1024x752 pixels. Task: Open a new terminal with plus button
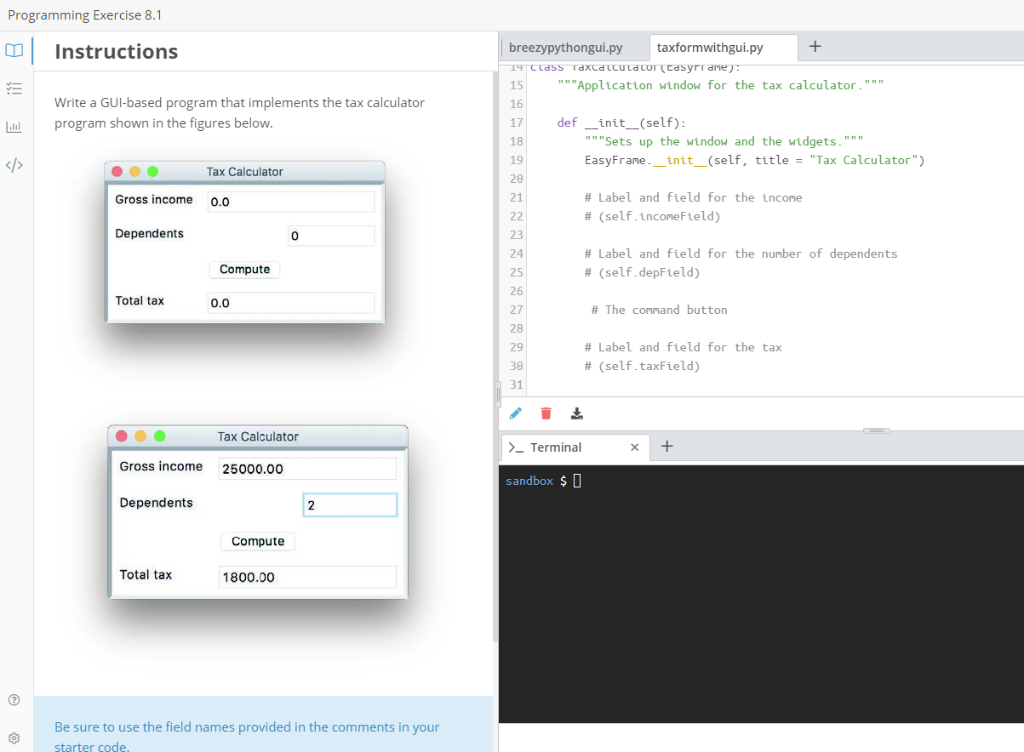(667, 447)
